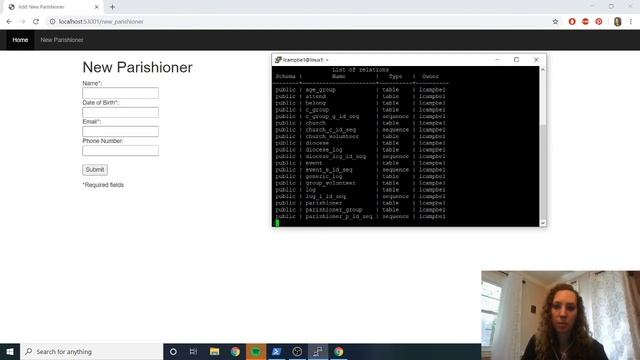This screenshot has width=640, height=360.
Task: Click 'age_group' row in terminal
Action: point(360,90)
